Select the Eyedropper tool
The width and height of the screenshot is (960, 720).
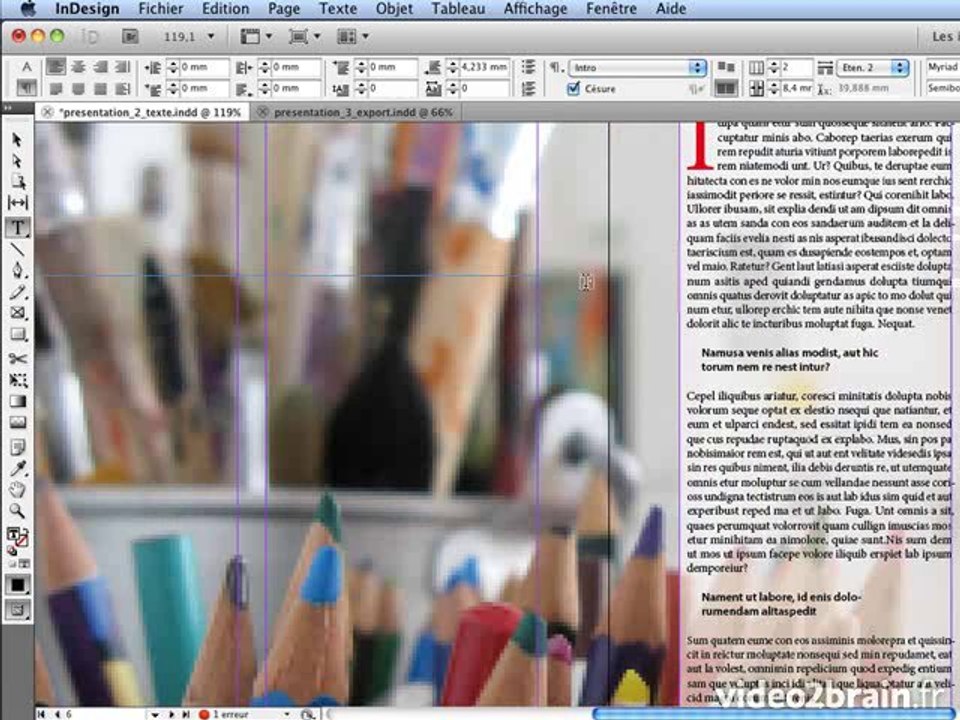tap(17, 468)
